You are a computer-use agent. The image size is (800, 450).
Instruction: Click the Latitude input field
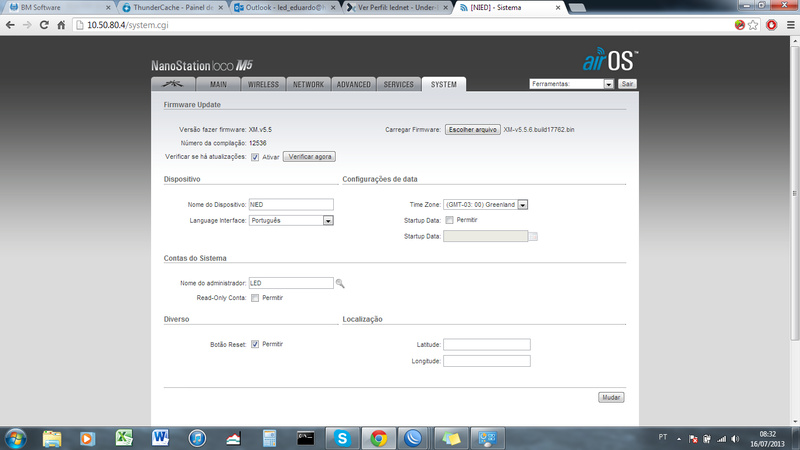coord(487,345)
